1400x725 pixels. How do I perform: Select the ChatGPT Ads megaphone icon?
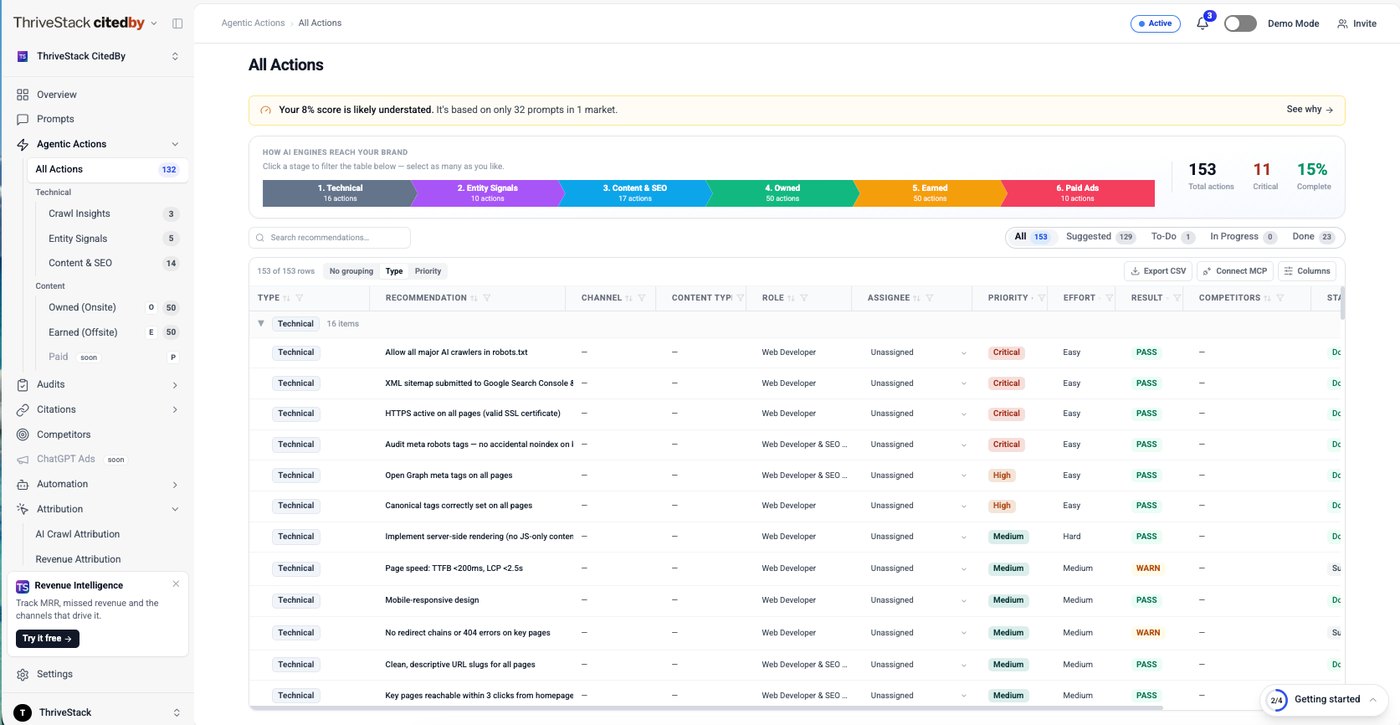[x=23, y=459]
